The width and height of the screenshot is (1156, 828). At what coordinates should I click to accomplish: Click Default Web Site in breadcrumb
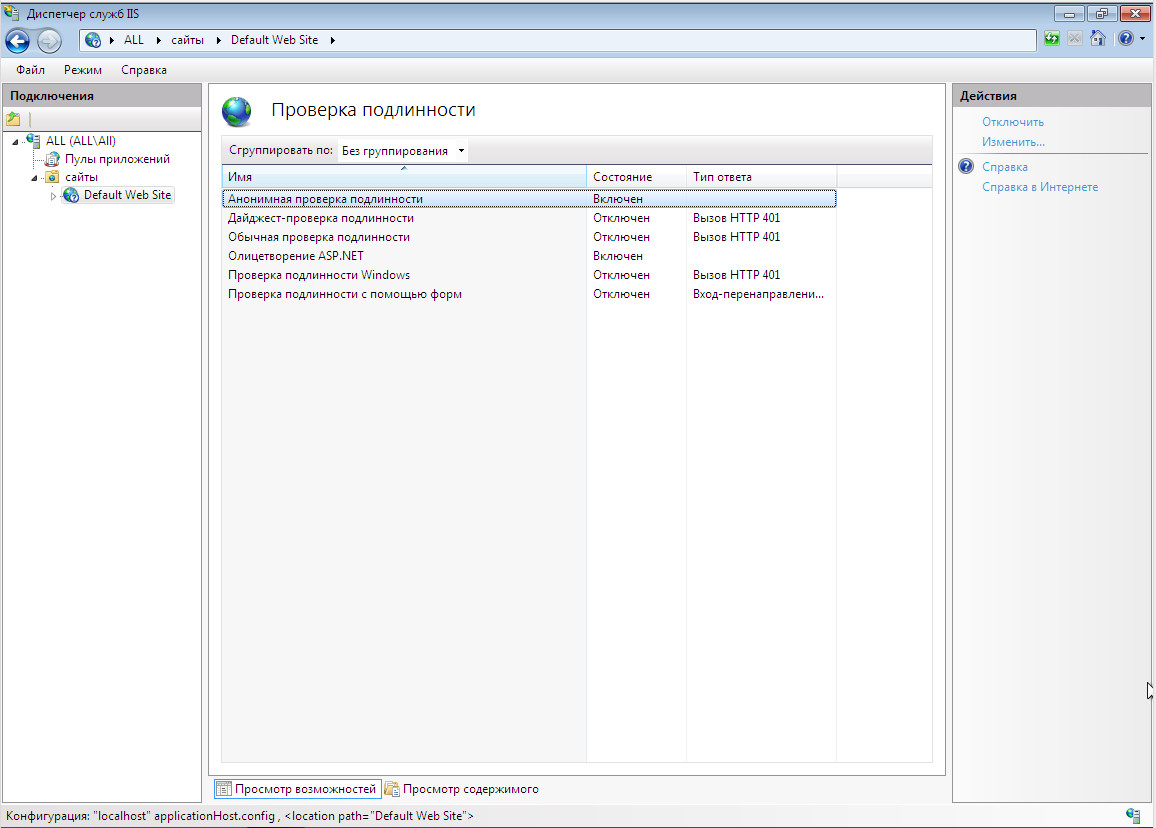274,40
